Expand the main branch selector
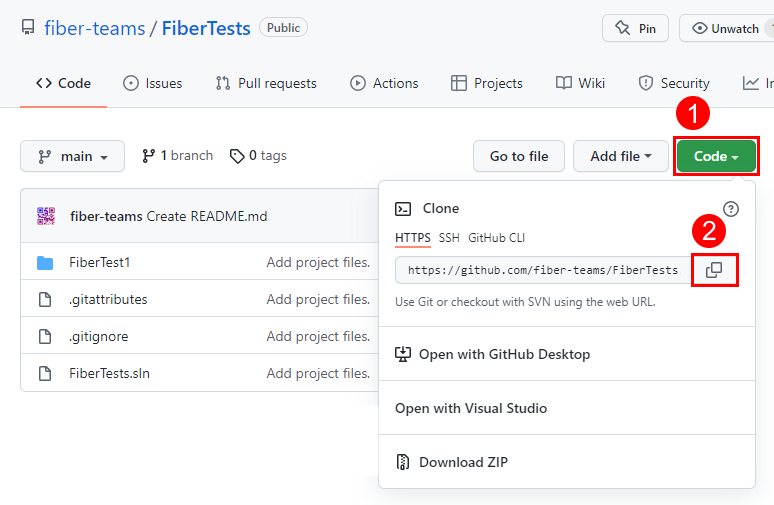This screenshot has height=505, width=774. (x=72, y=156)
